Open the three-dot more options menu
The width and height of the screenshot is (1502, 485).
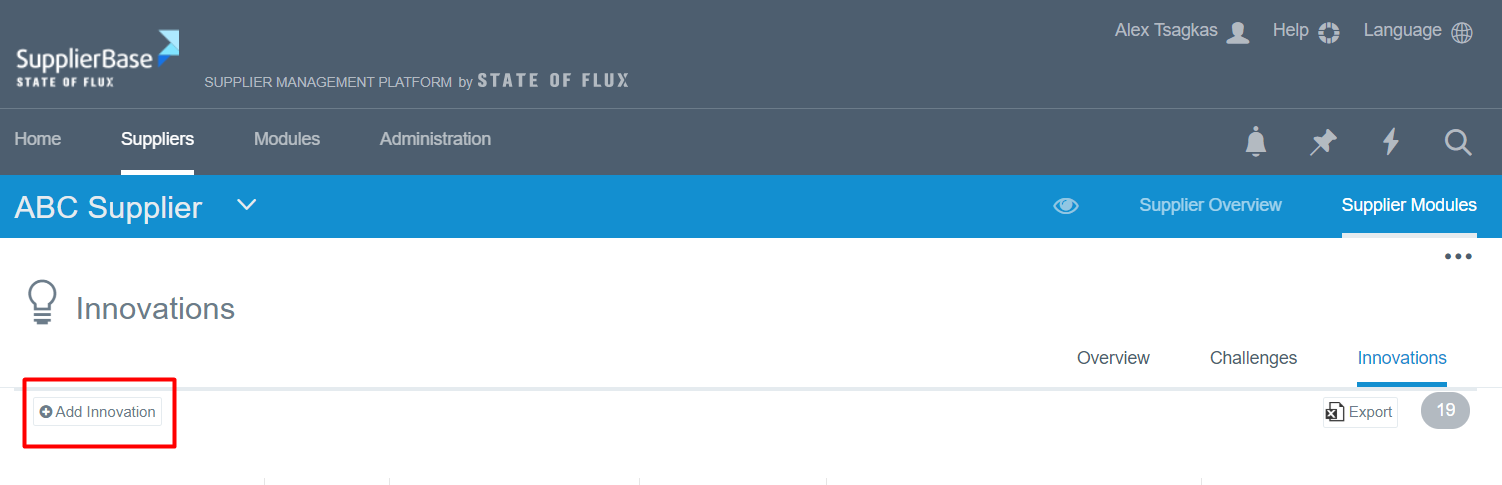(x=1457, y=257)
